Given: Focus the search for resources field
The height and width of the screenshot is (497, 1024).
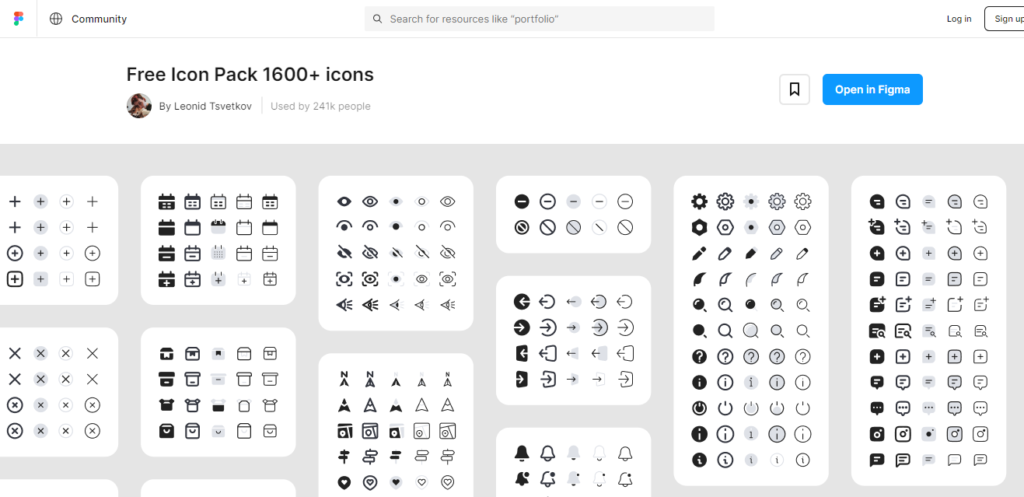Looking at the screenshot, I should 539,19.
